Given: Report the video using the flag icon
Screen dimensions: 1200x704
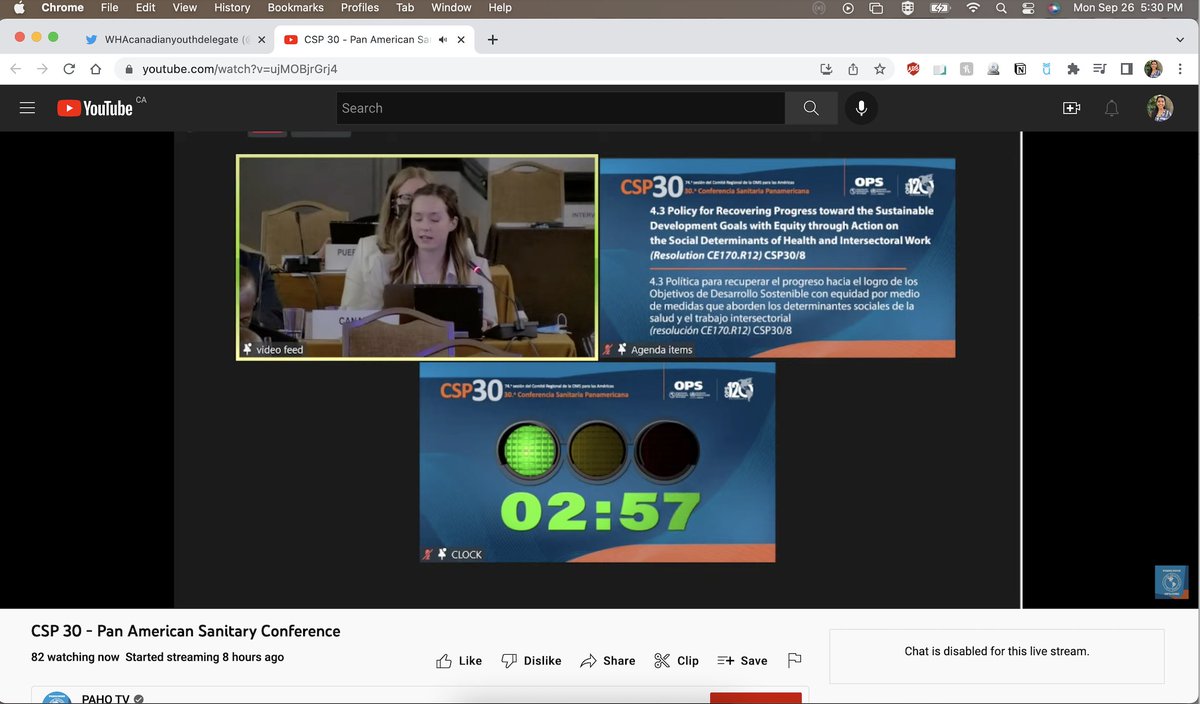Looking at the screenshot, I should click(x=794, y=660).
